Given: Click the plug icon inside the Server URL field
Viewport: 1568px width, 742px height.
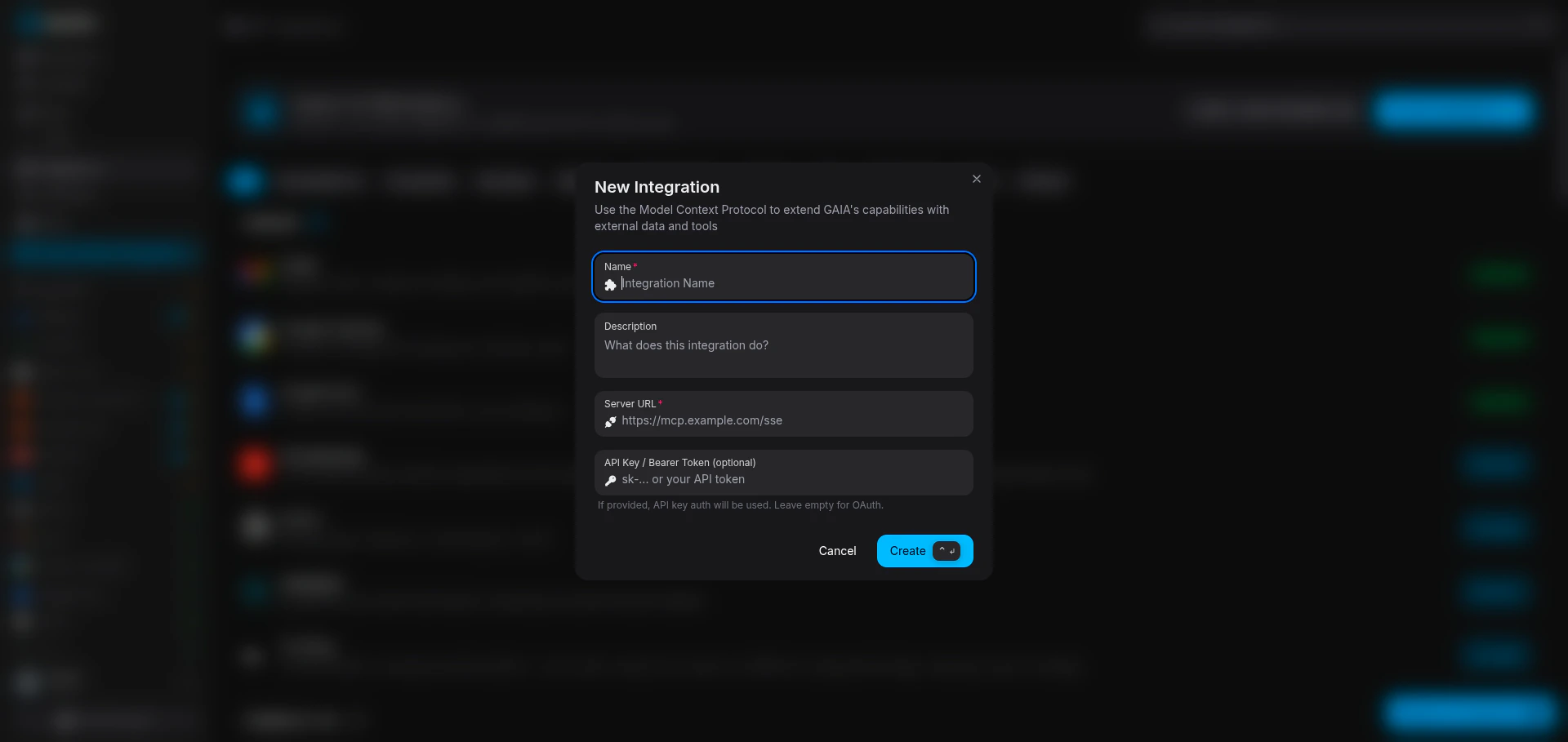Looking at the screenshot, I should (610, 422).
